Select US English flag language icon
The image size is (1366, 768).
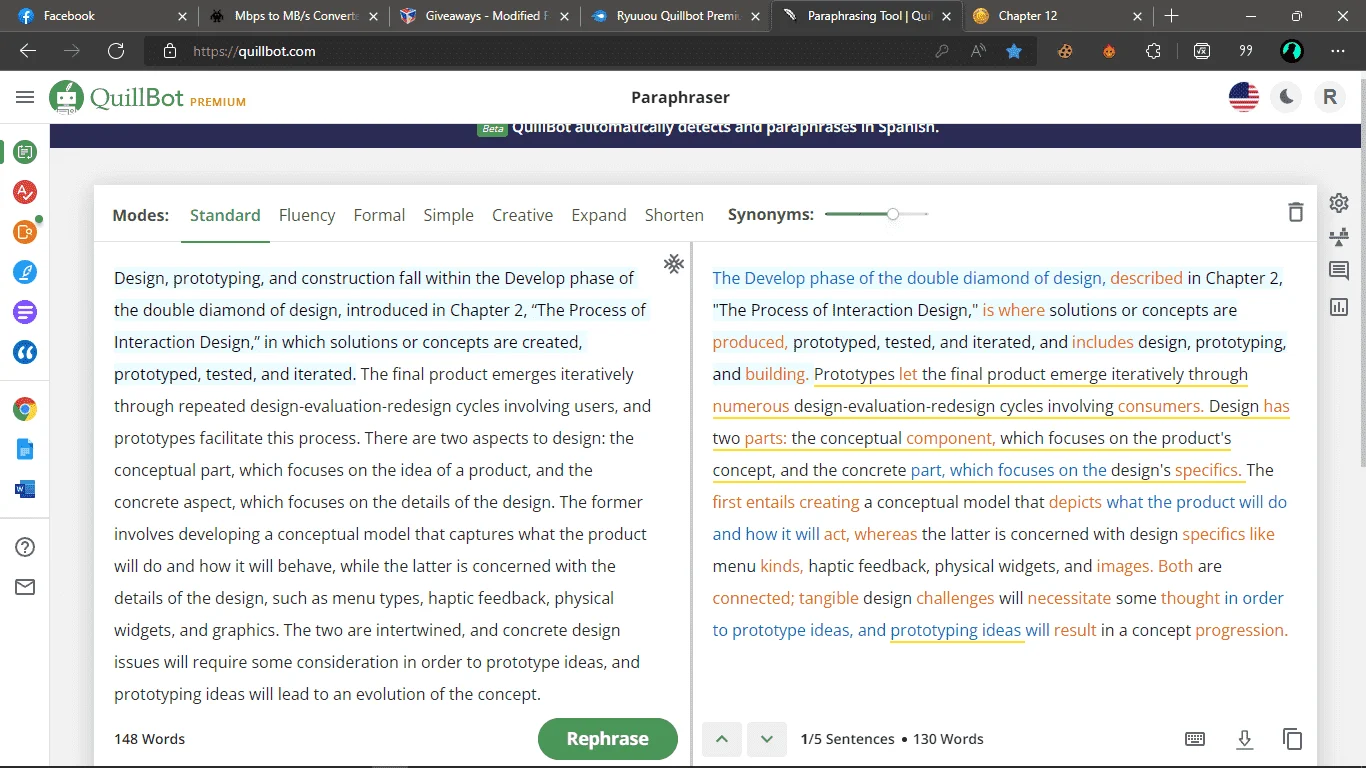(1244, 97)
